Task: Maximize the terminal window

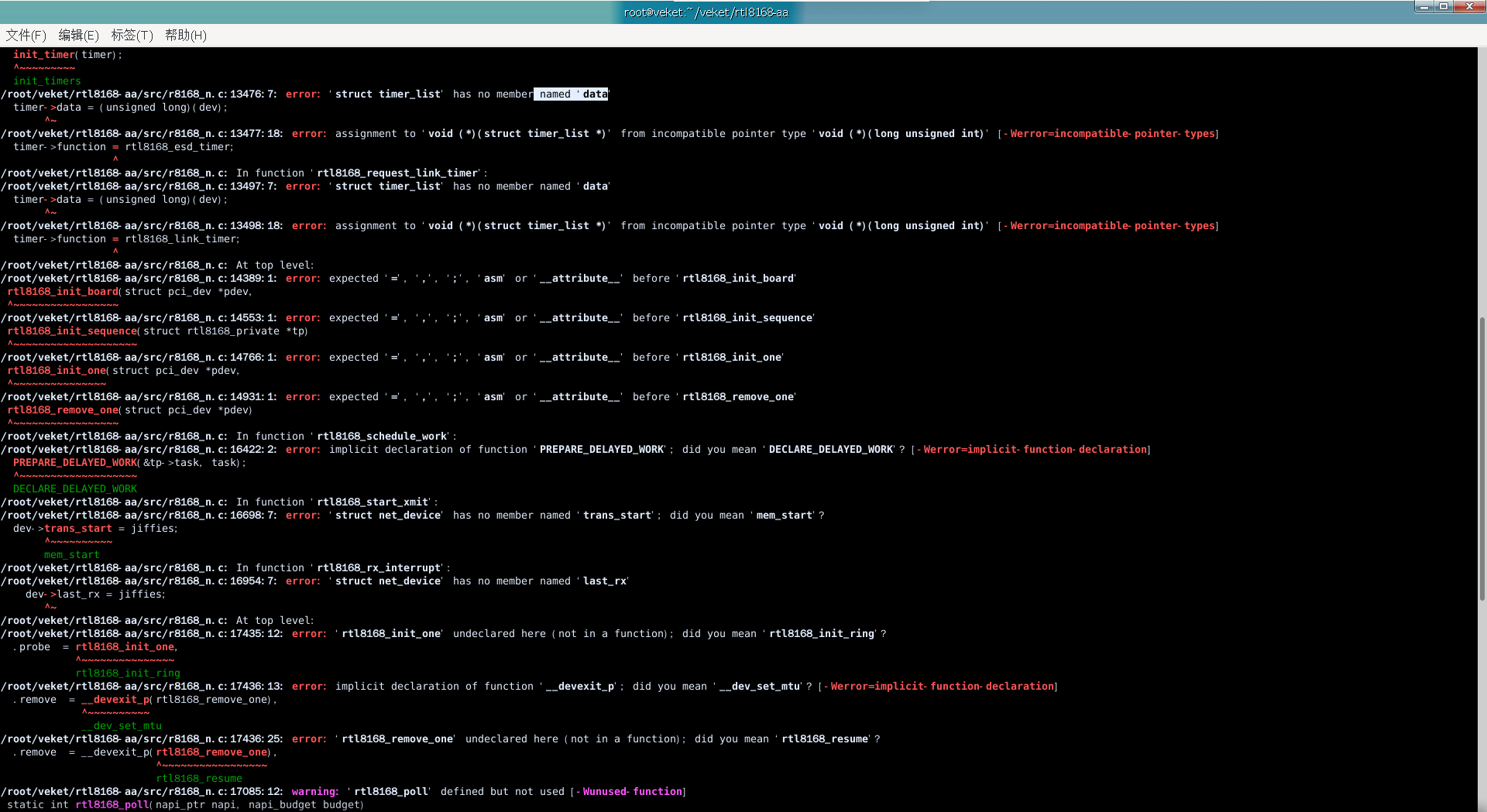Action: [x=1444, y=6]
